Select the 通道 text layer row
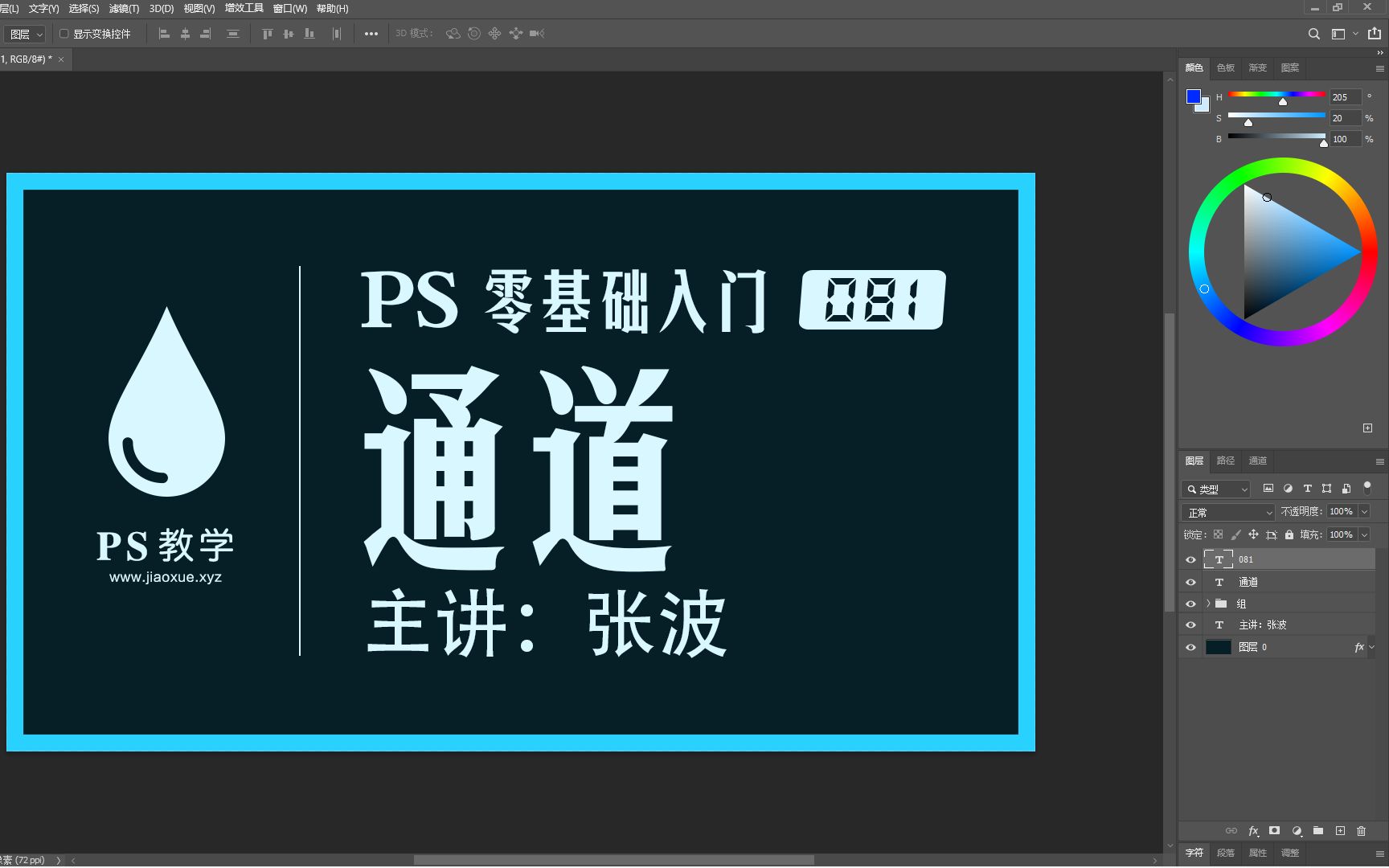The height and width of the screenshot is (868, 1389). 1278,583
